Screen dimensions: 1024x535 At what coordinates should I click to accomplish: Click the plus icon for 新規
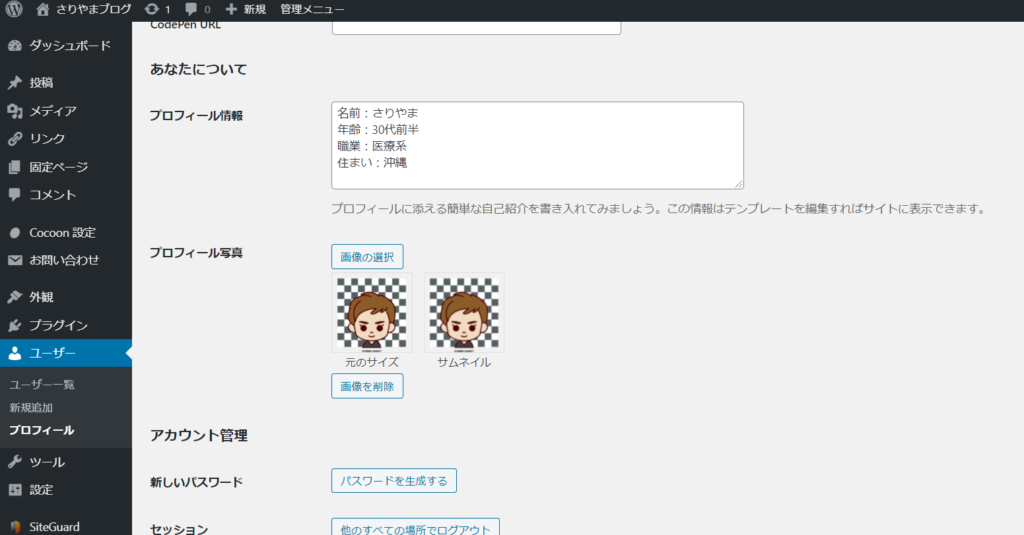coord(231,9)
